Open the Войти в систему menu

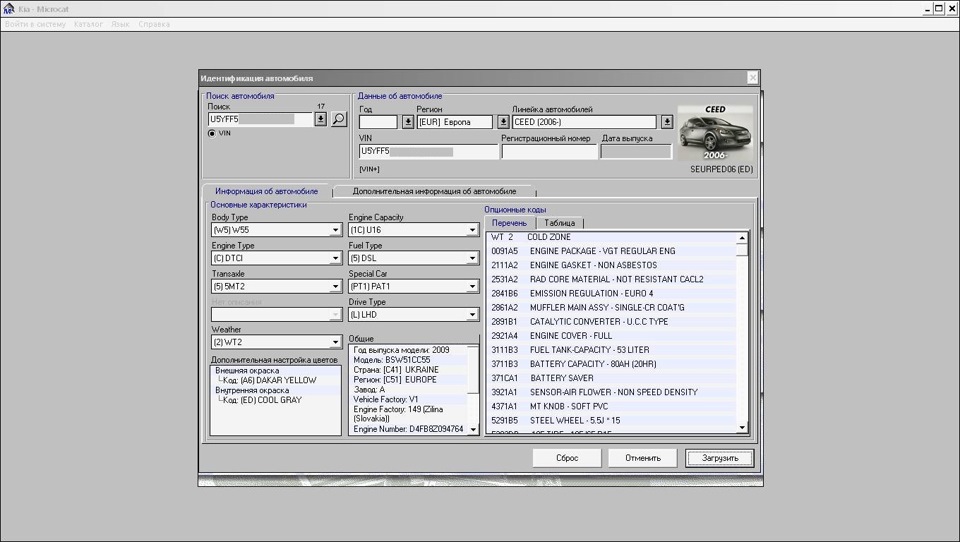click(35, 24)
